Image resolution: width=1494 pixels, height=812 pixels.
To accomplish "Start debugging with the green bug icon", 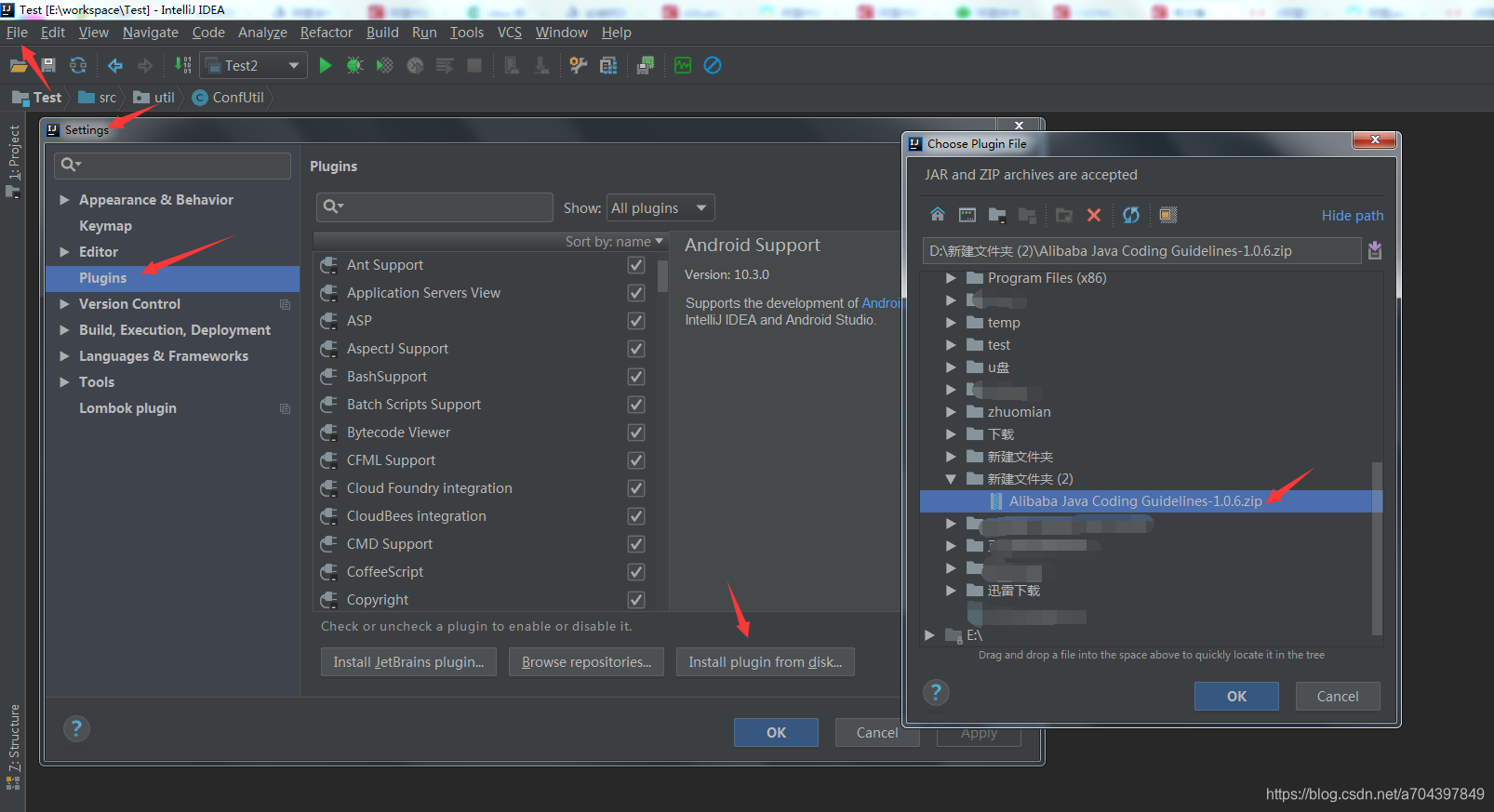I will (354, 65).
